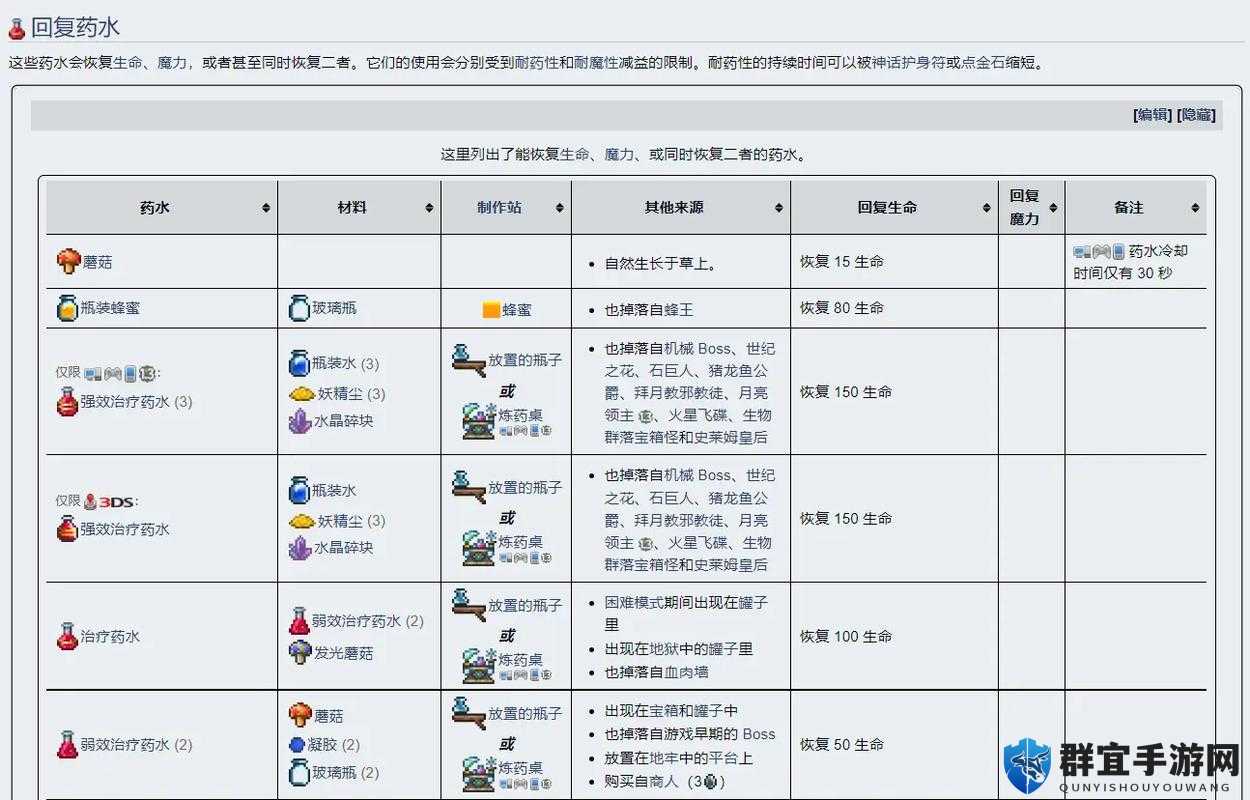Open the 瓶装蜂蜜 potion link
This screenshot has width=1250, height=800.
coord(111,308)
